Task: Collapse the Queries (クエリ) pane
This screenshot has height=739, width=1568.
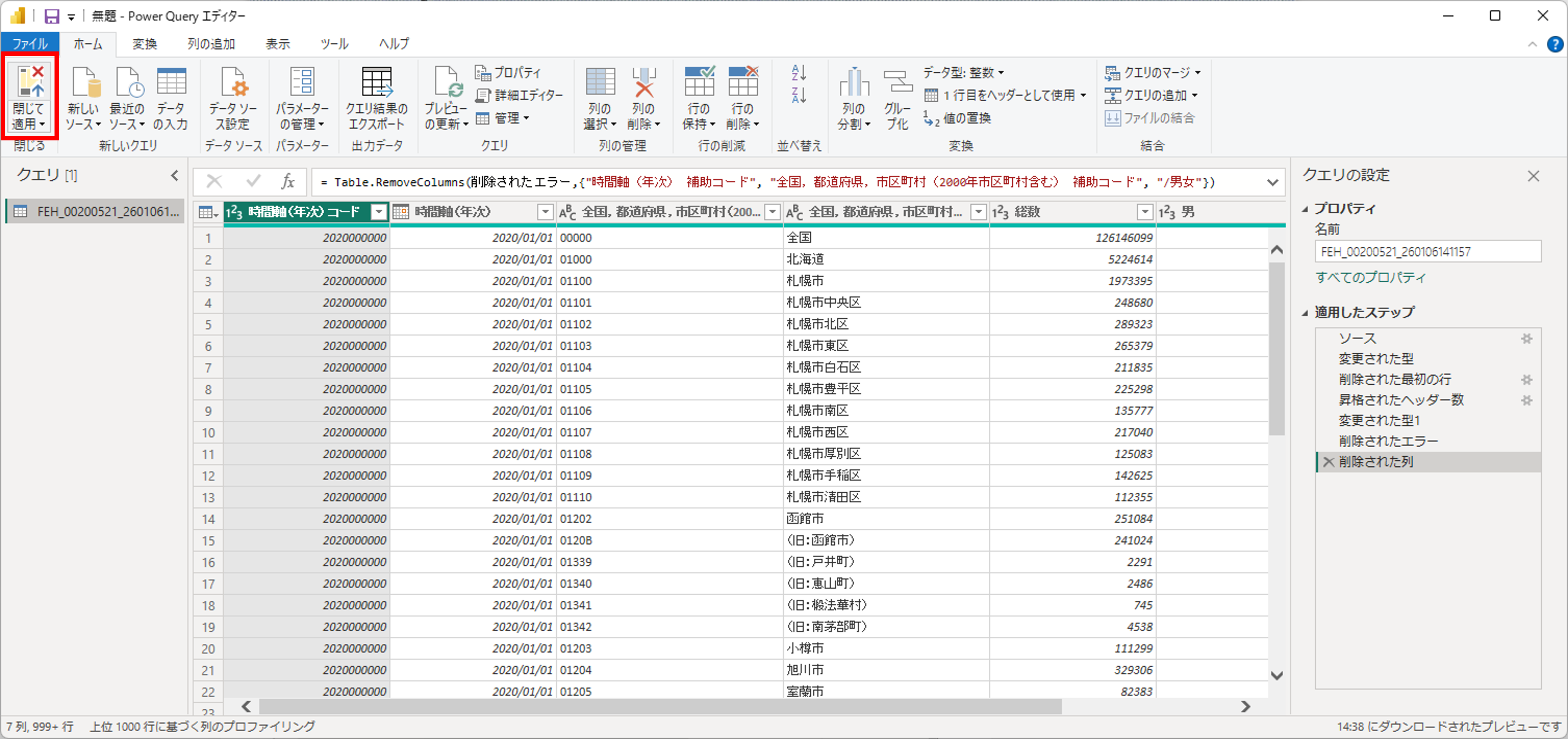Action: pos(175,176)
